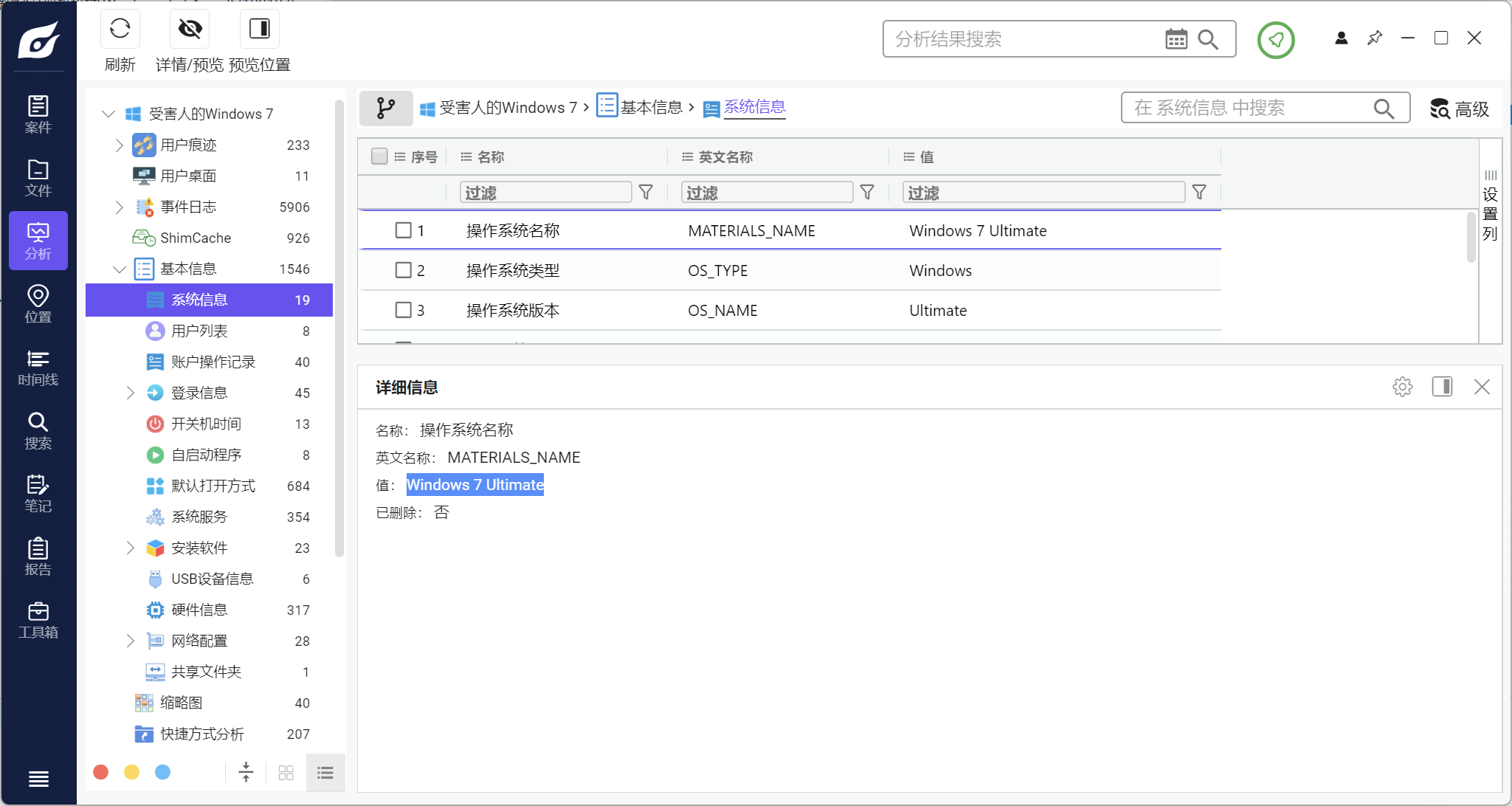Image resolution: width=1512 pixels, height=806 pixels.
Task: Open the 笔记 sidebar section
Action: click(x=38, y=494)
